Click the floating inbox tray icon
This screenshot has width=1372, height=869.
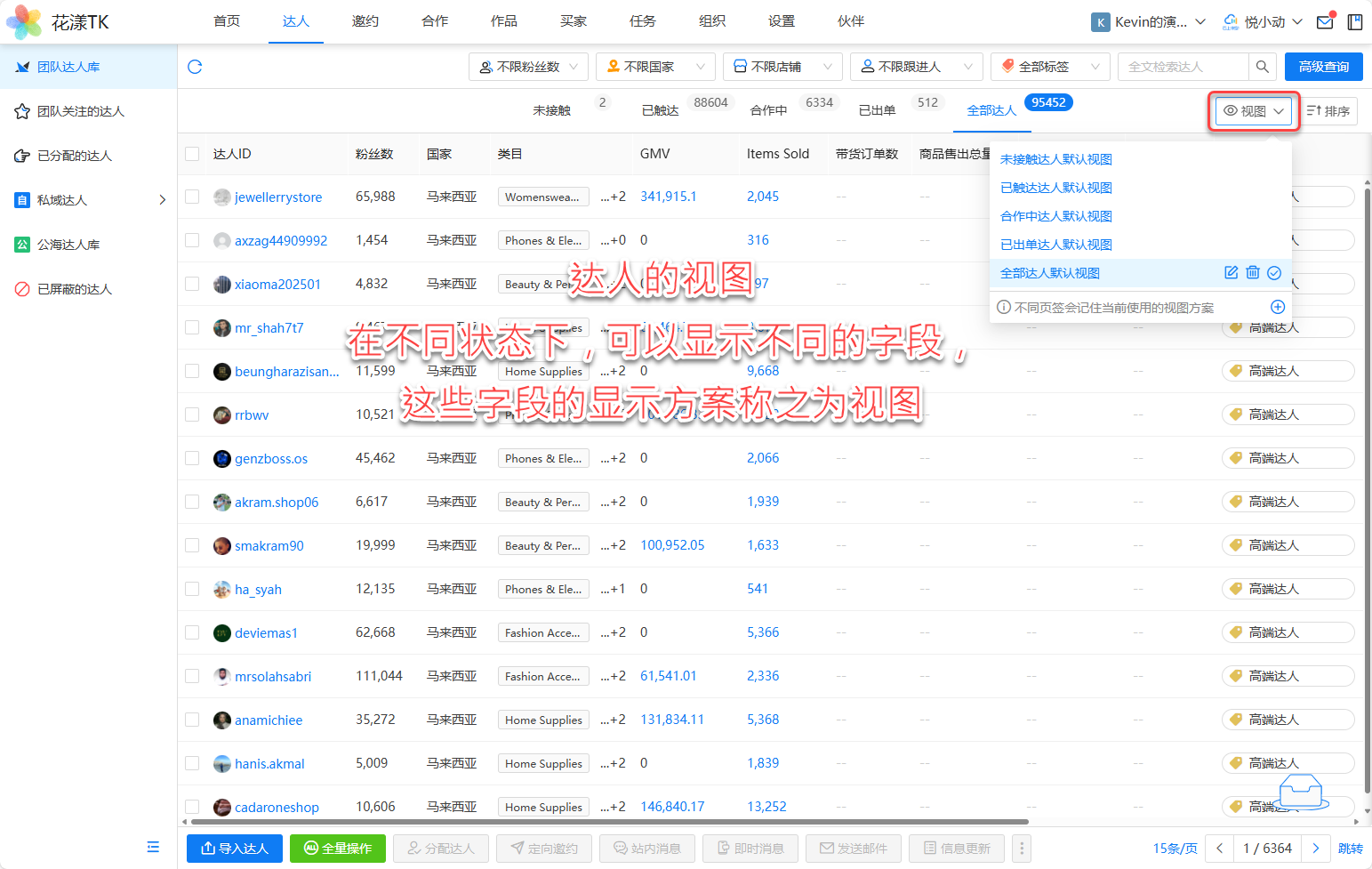point(1300,790)
